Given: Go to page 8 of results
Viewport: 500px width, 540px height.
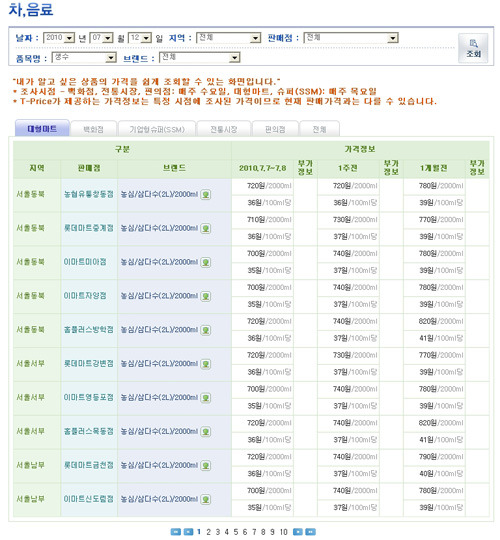Looking at the screenshot, I should pos(263,532).
